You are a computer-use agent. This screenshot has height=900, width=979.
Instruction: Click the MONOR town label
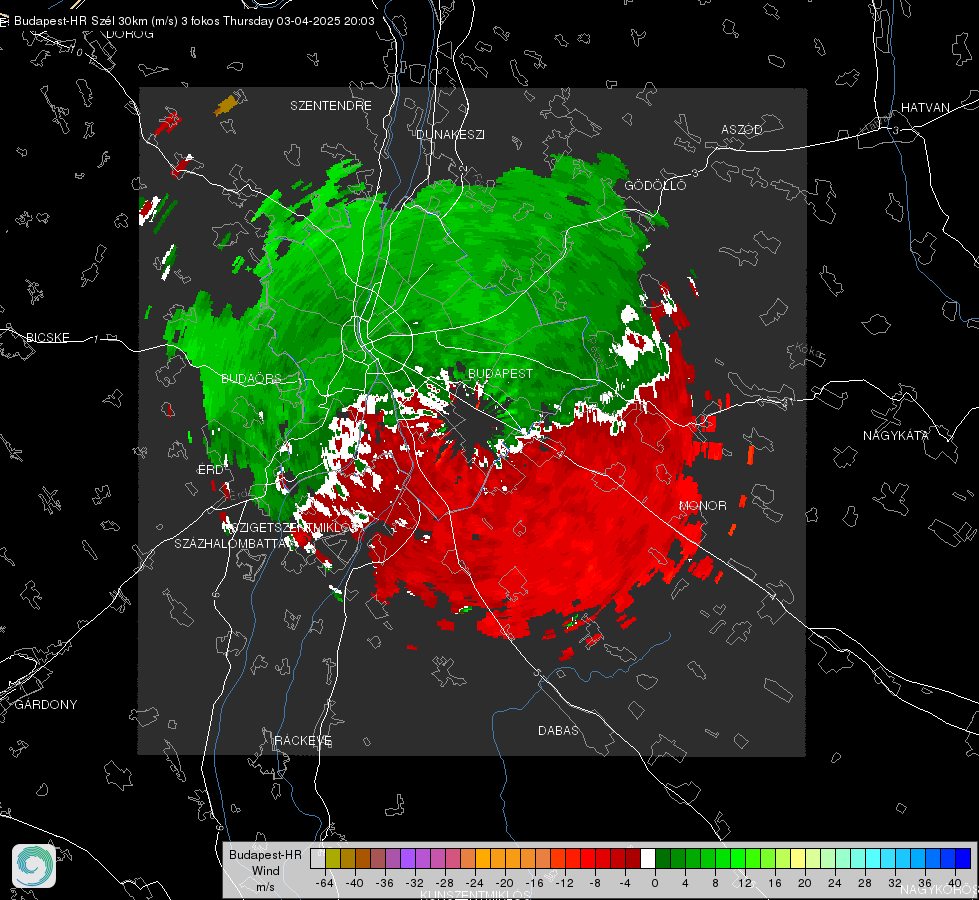pos(702,506)
